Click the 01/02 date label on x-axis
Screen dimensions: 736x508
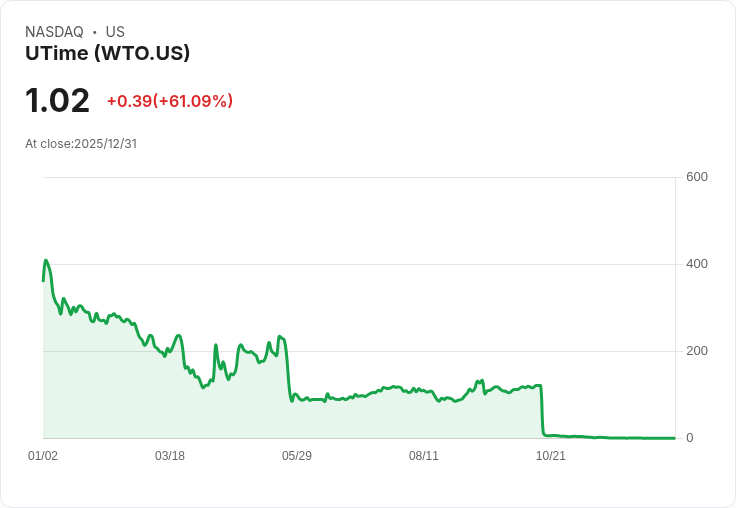point(43,456)
